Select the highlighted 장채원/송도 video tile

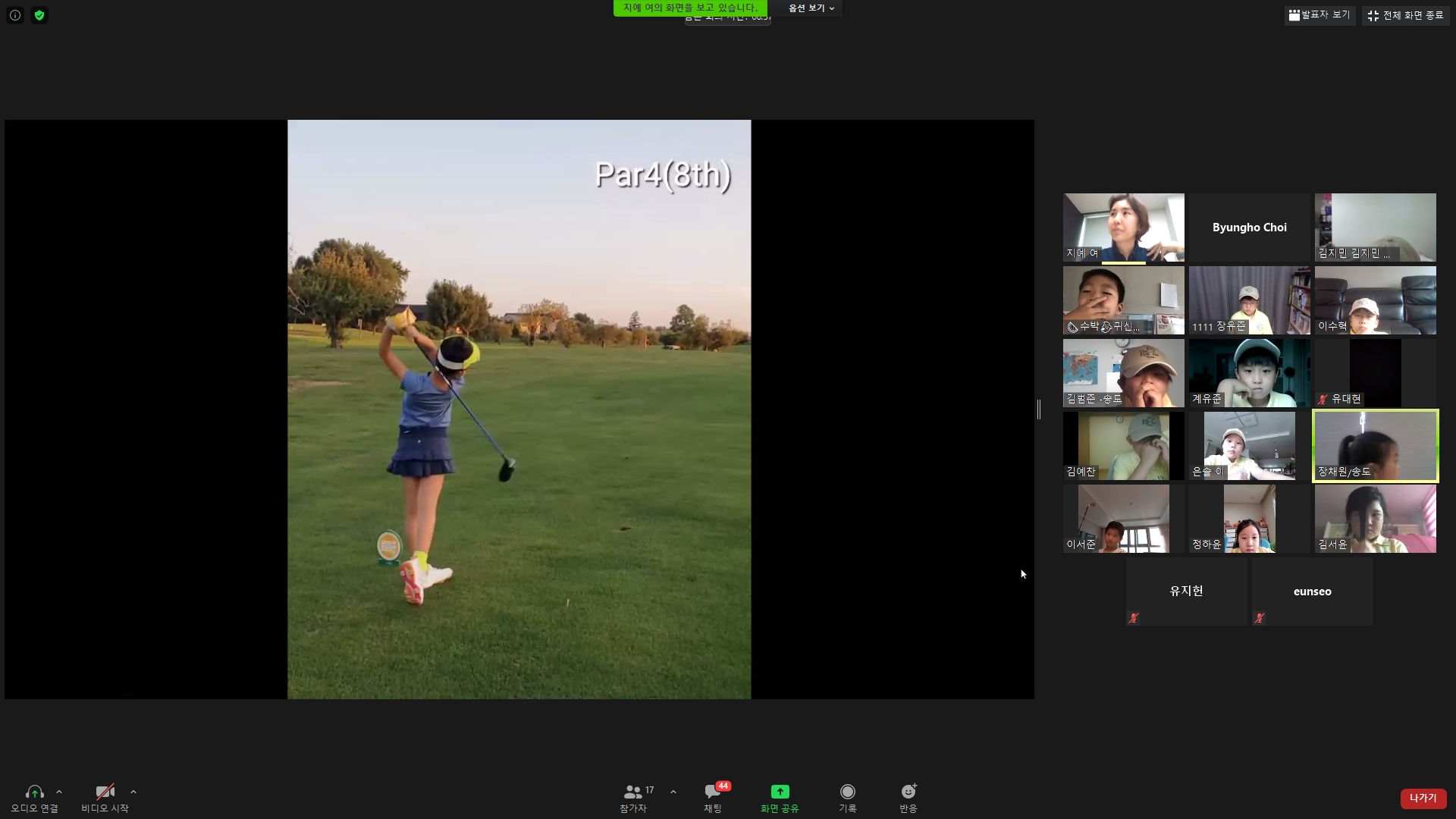pos(1375,446)
